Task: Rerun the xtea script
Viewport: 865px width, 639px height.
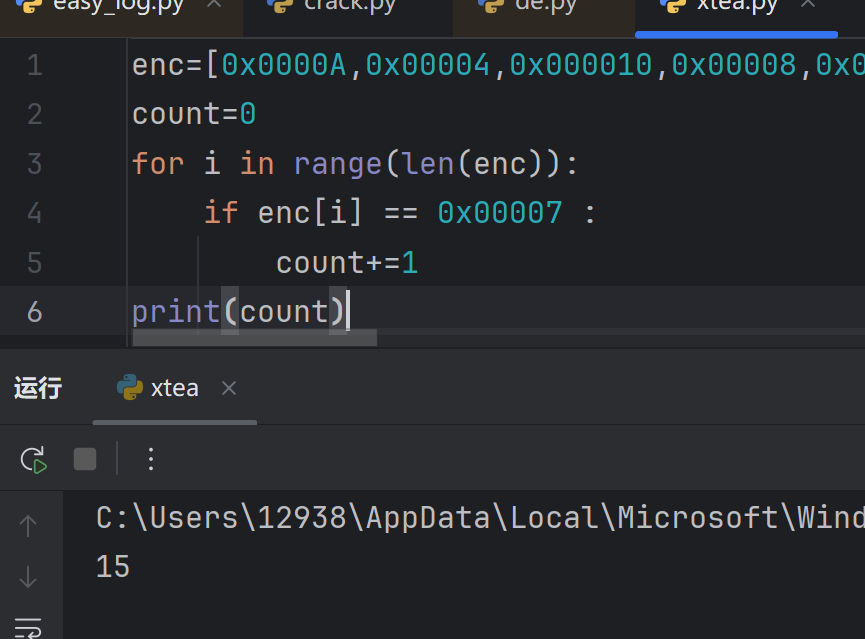Action: pos(33,459)
